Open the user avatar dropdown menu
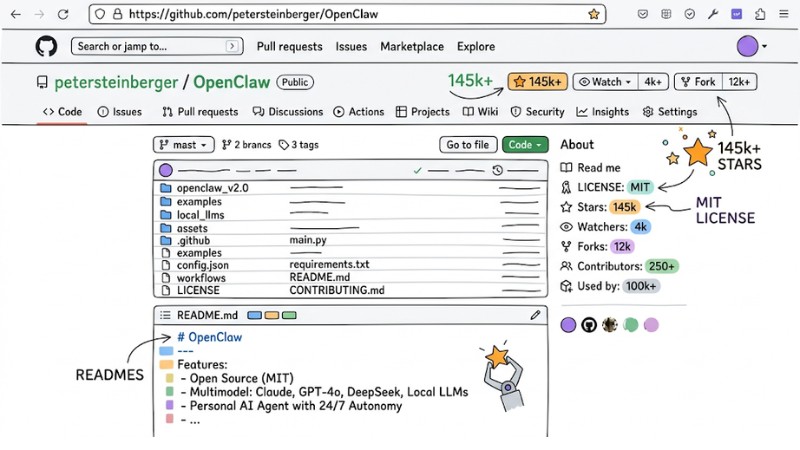The width and height of the screenshot is (800, 450). click(752, 46)
